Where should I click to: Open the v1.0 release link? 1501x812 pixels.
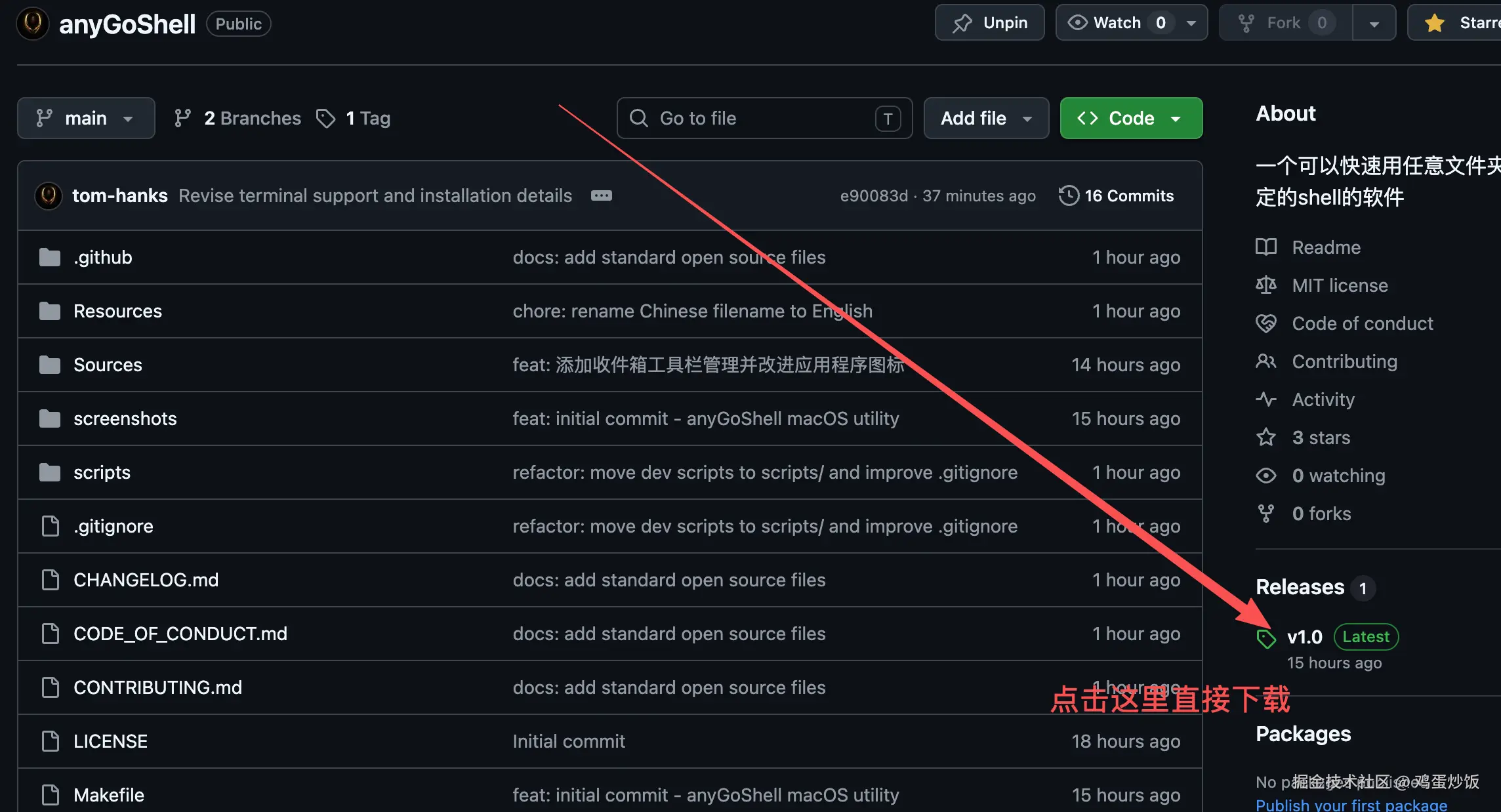pos(1304,637)
